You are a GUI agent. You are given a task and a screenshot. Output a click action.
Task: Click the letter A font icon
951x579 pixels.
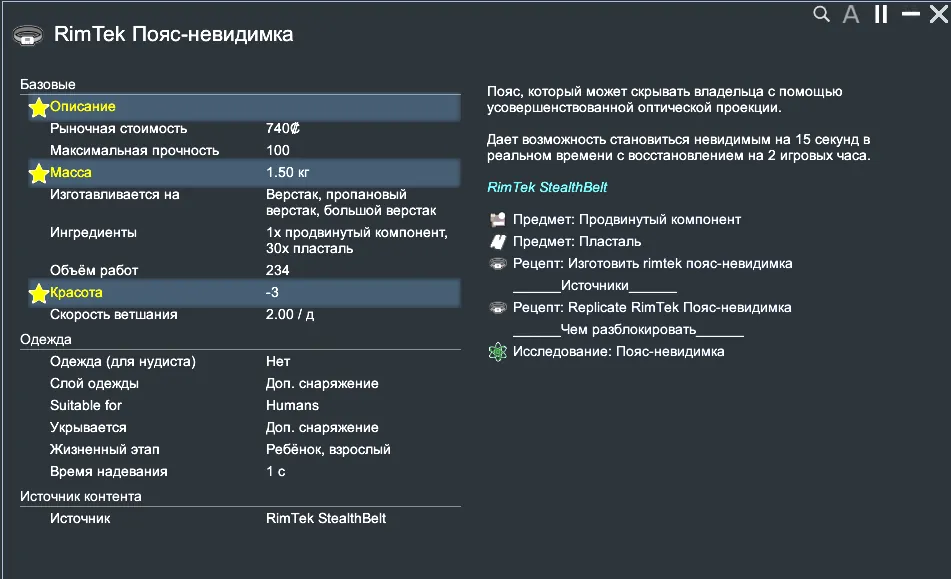851,14
